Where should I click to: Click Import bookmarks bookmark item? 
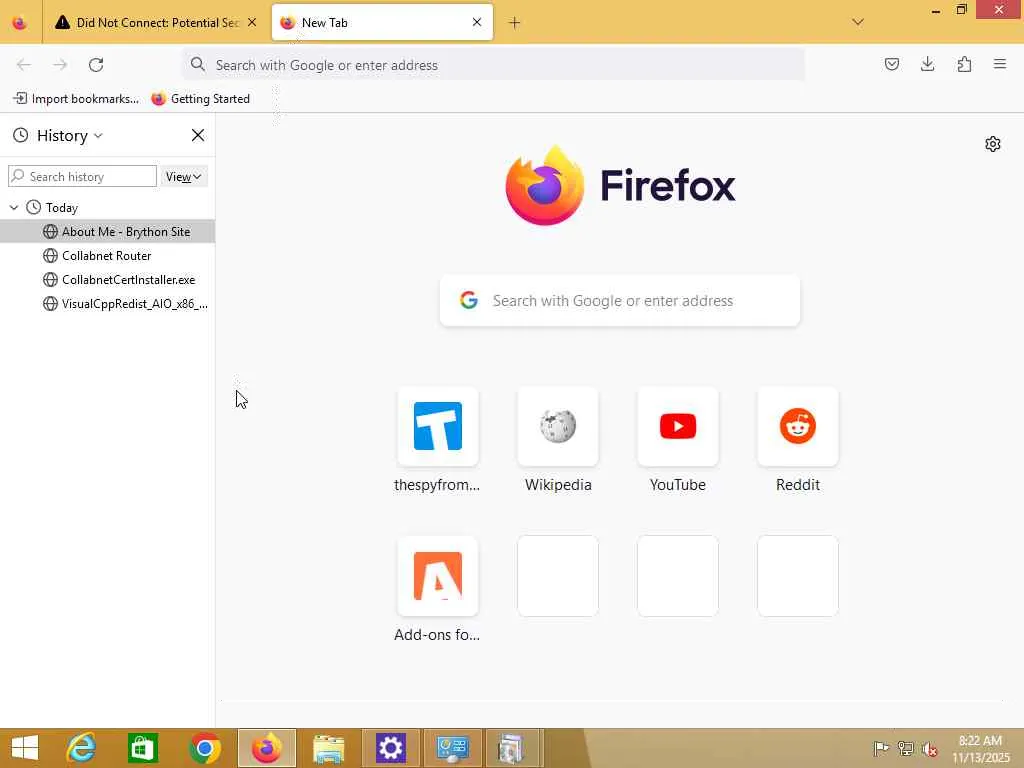76,99
